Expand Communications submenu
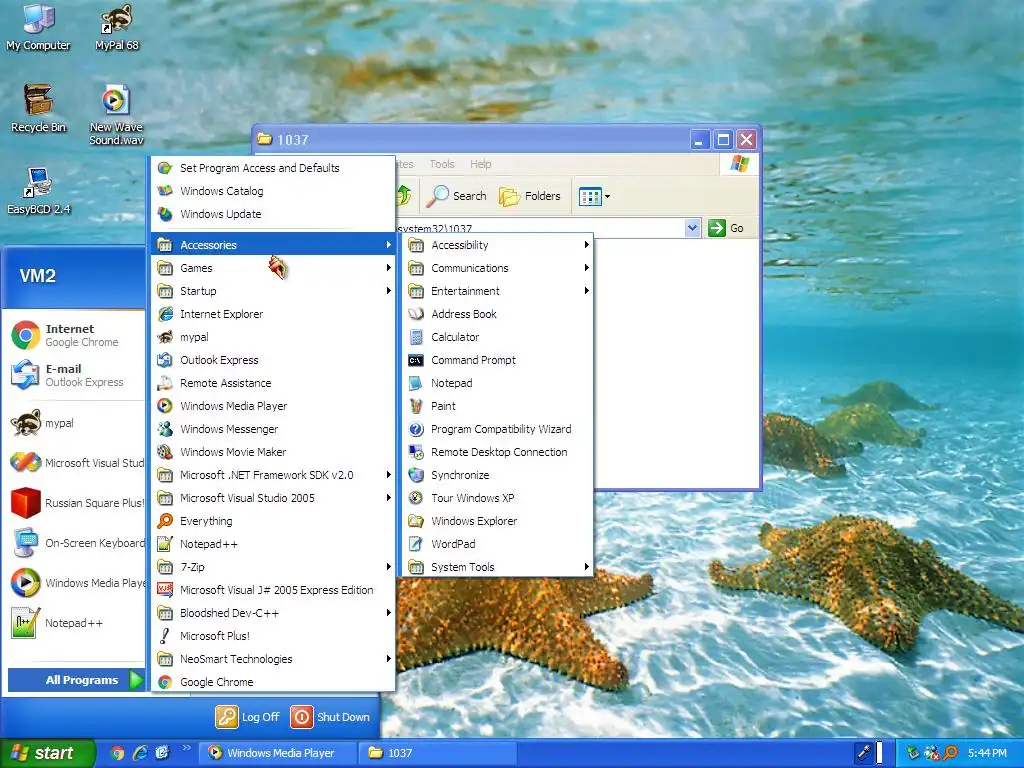This screenshot has width=1024, height=768. [498, 268]
